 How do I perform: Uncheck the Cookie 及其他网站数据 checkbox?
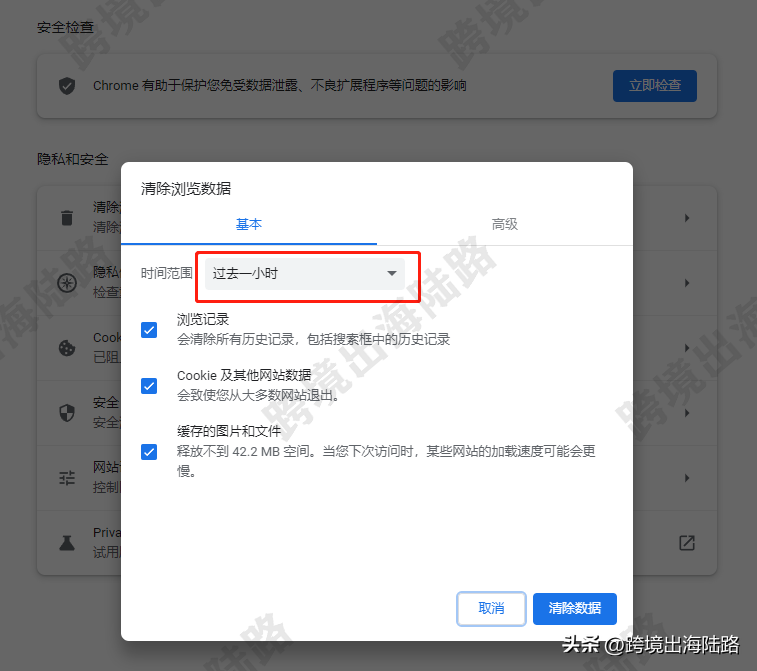coord(149,386)
